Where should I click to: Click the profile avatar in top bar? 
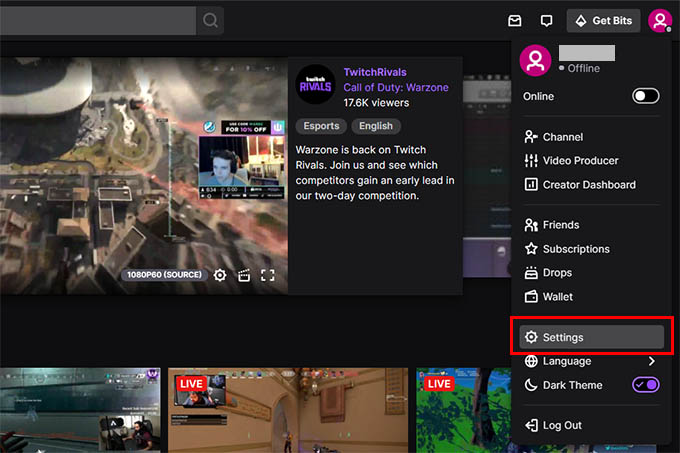(x=660, y=20)
